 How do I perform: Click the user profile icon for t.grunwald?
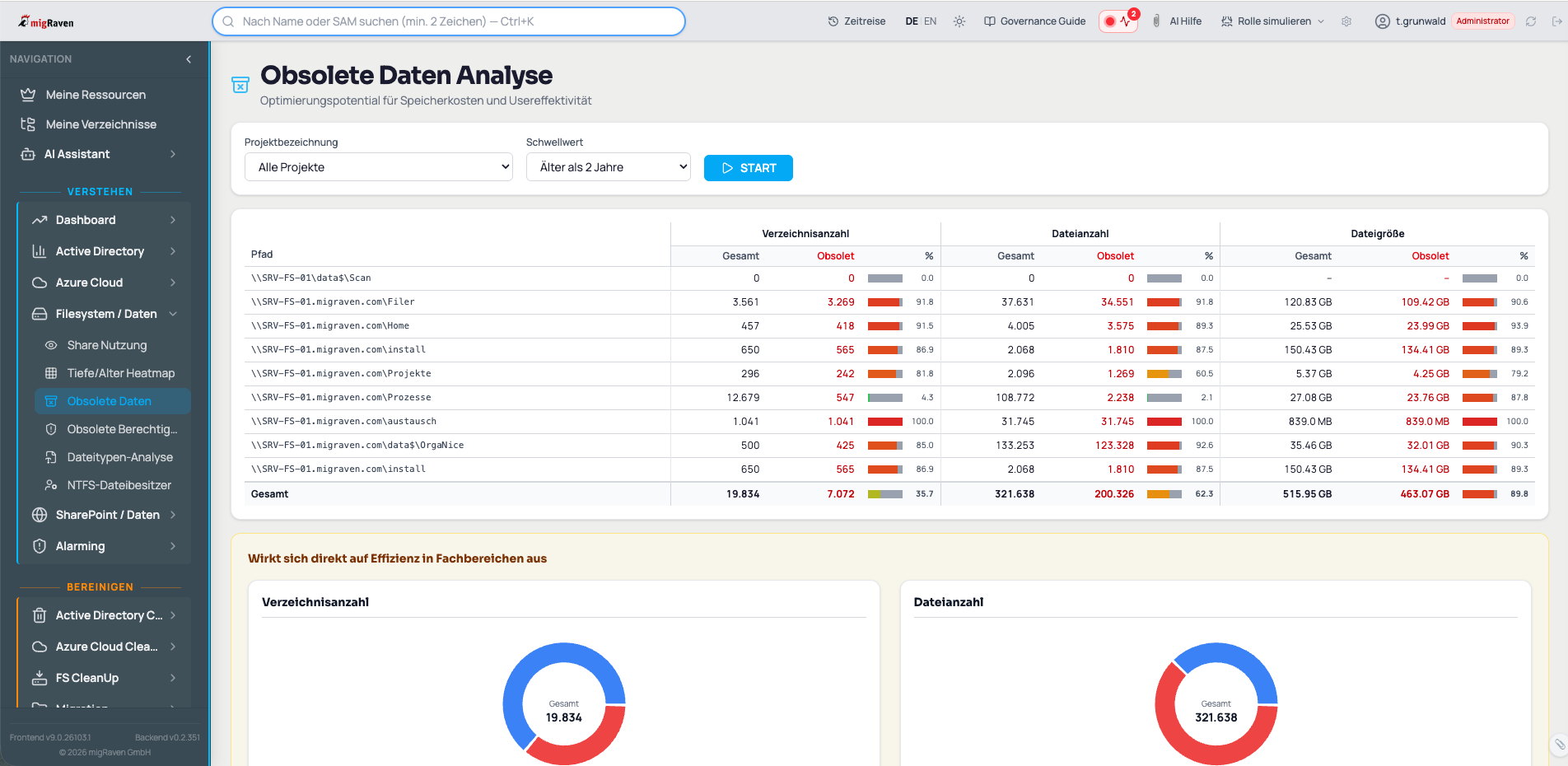click(x=1383, y=21)
